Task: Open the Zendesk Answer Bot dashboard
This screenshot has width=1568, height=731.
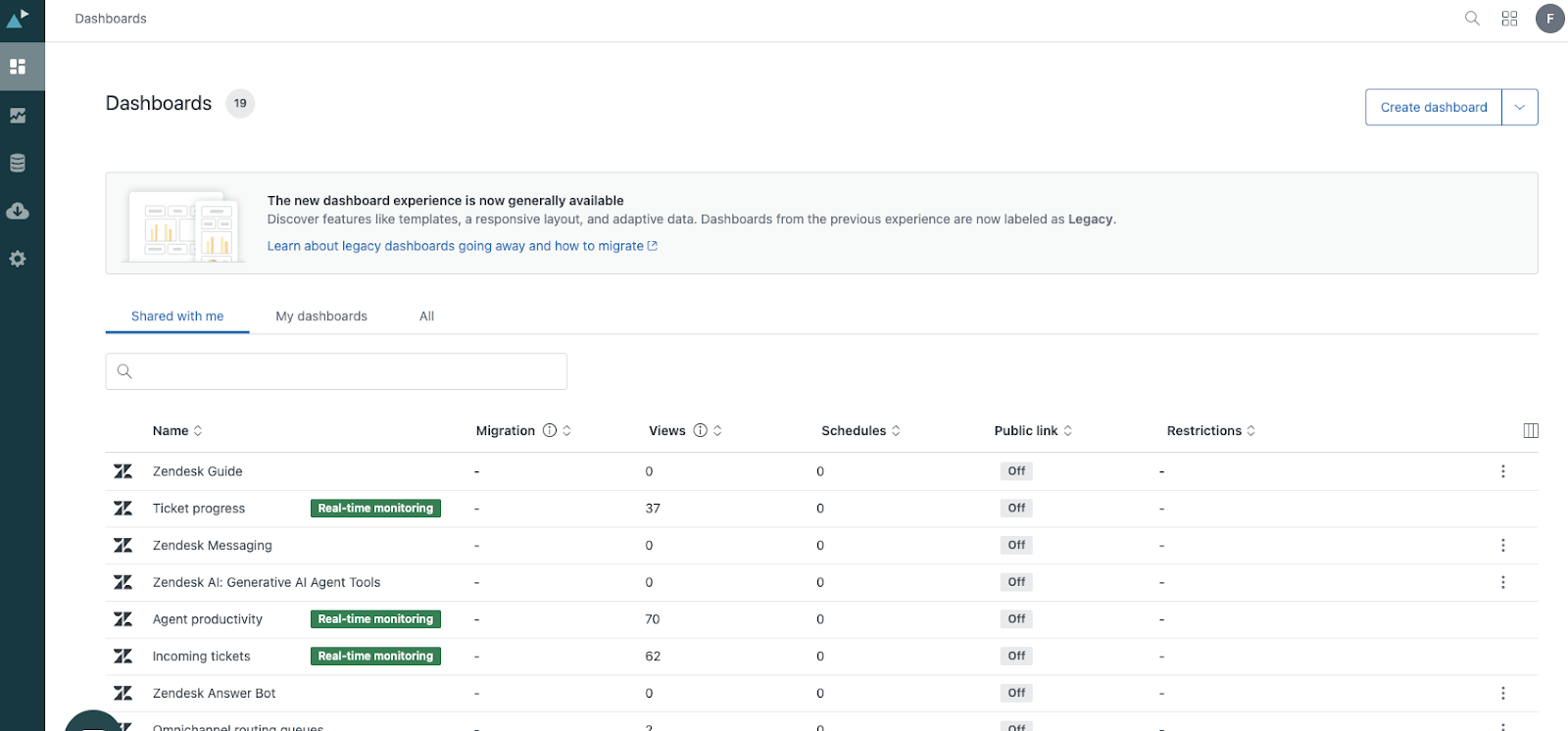Action: 215,693
